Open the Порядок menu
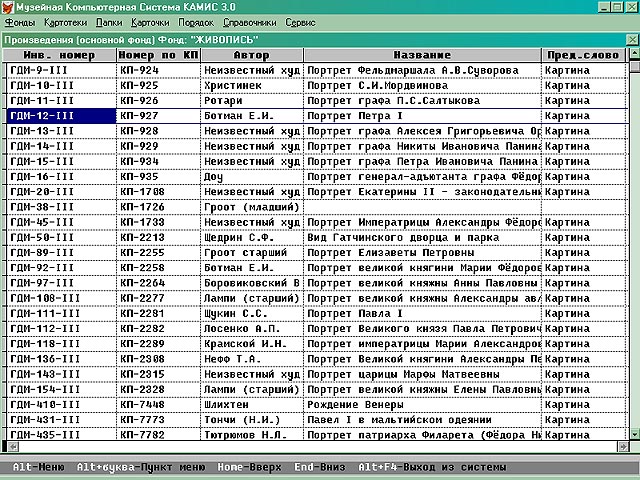Viewport: 640px width, 480px height. pyautogui.click(x=196, y=23)
